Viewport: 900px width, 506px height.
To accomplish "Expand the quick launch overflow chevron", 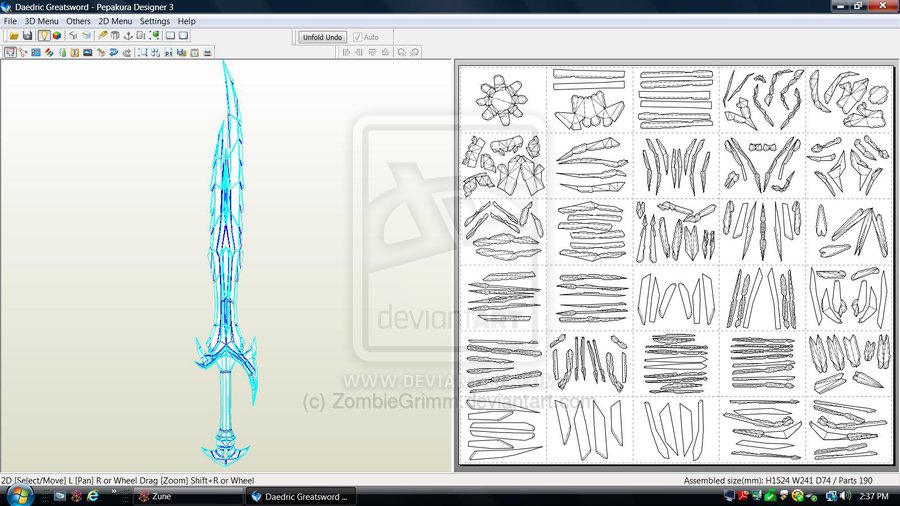I will pos(114,492).
